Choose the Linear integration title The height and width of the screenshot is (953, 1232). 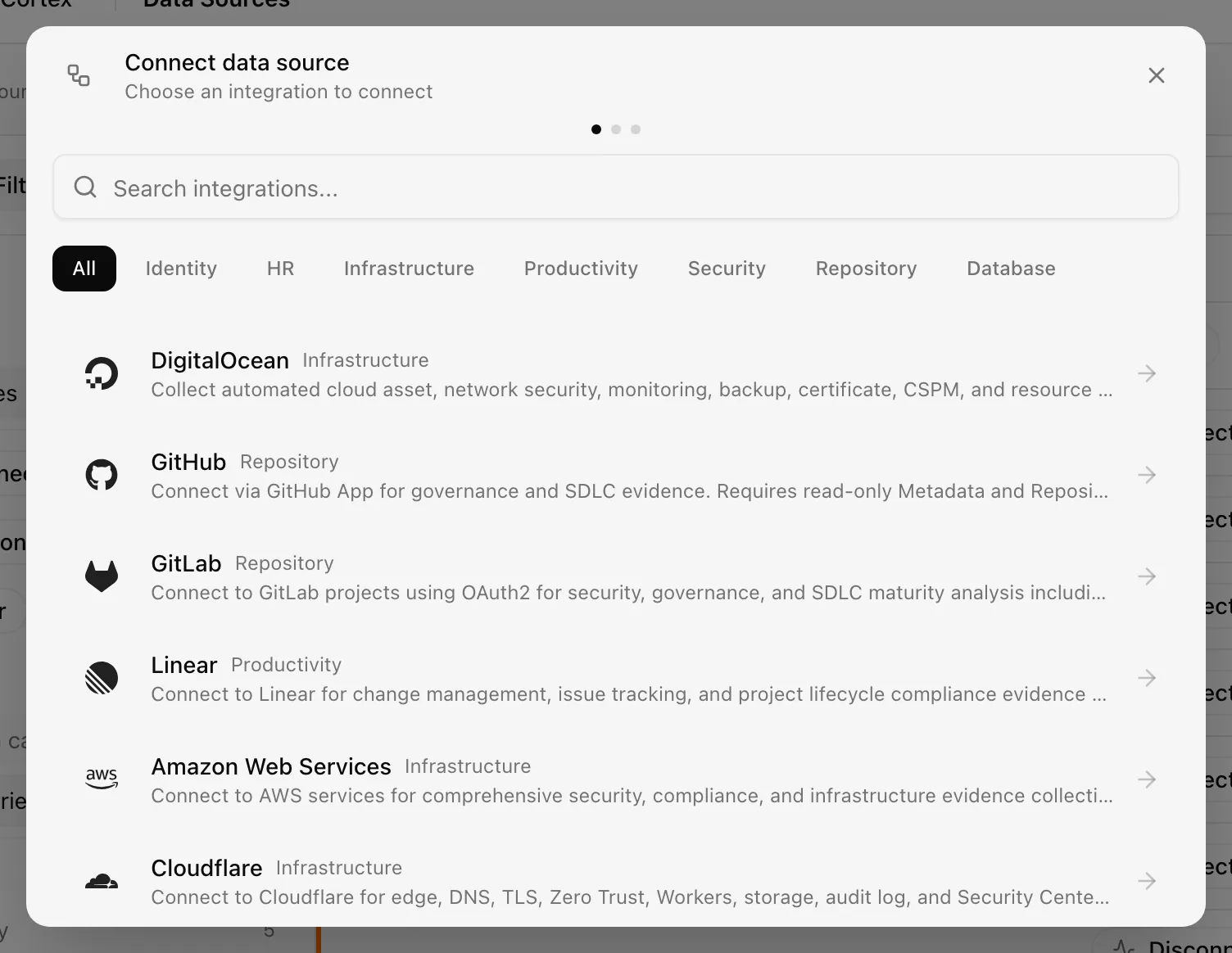click(184, 665)
